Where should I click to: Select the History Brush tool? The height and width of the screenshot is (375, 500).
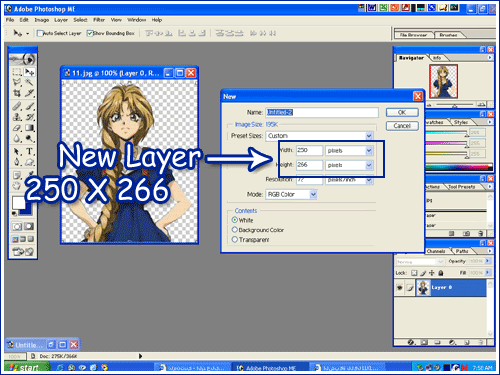coord(29,117)
